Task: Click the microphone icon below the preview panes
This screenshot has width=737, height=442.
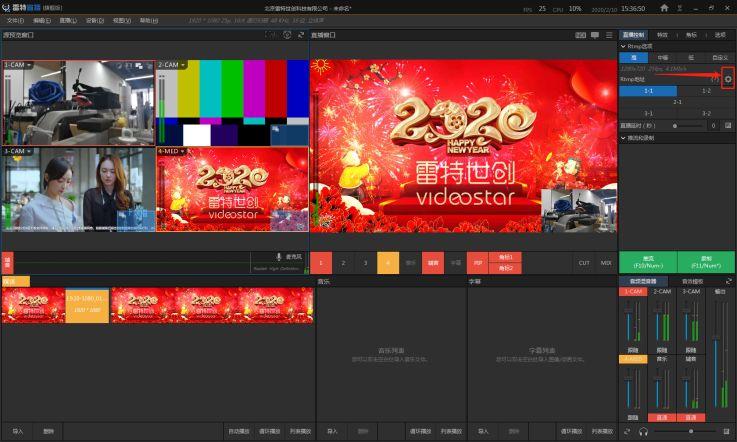Action: [x=279, y=257]
